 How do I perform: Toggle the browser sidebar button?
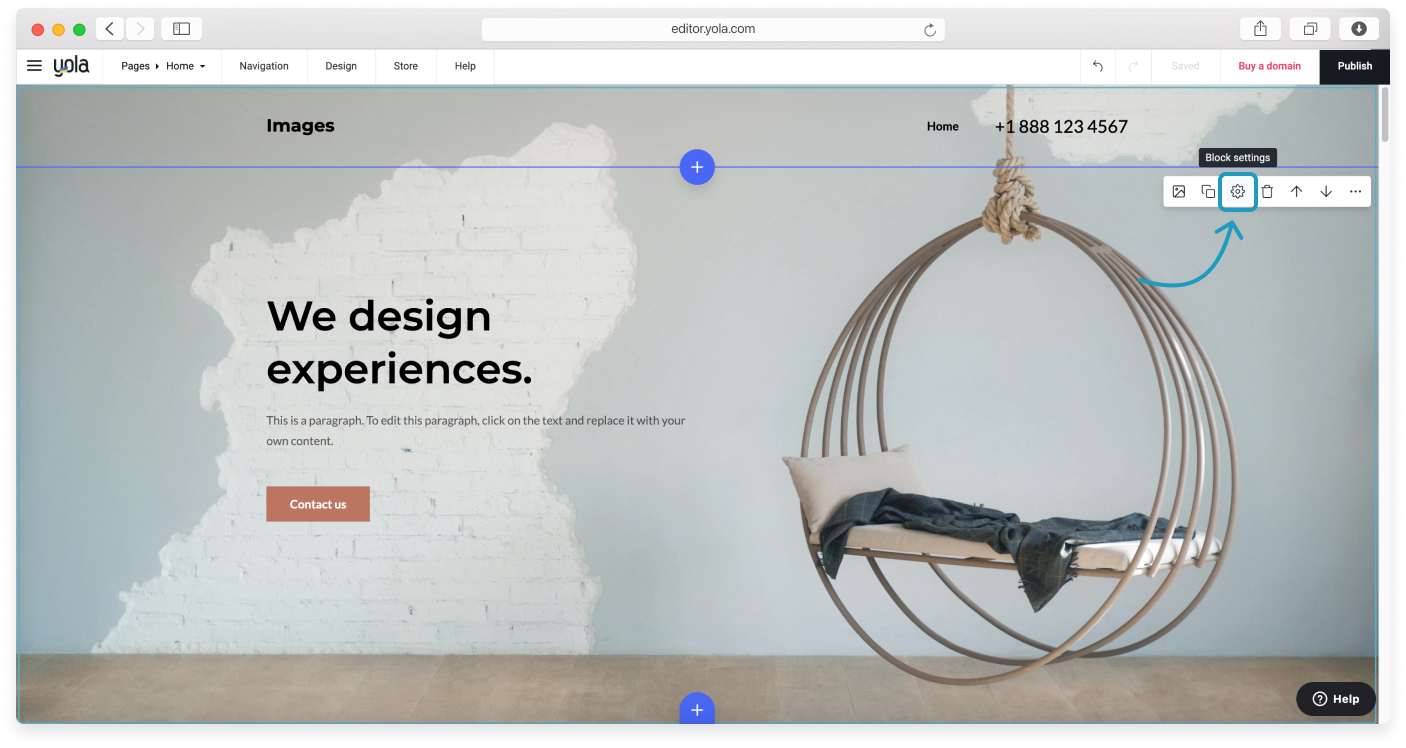181,29
